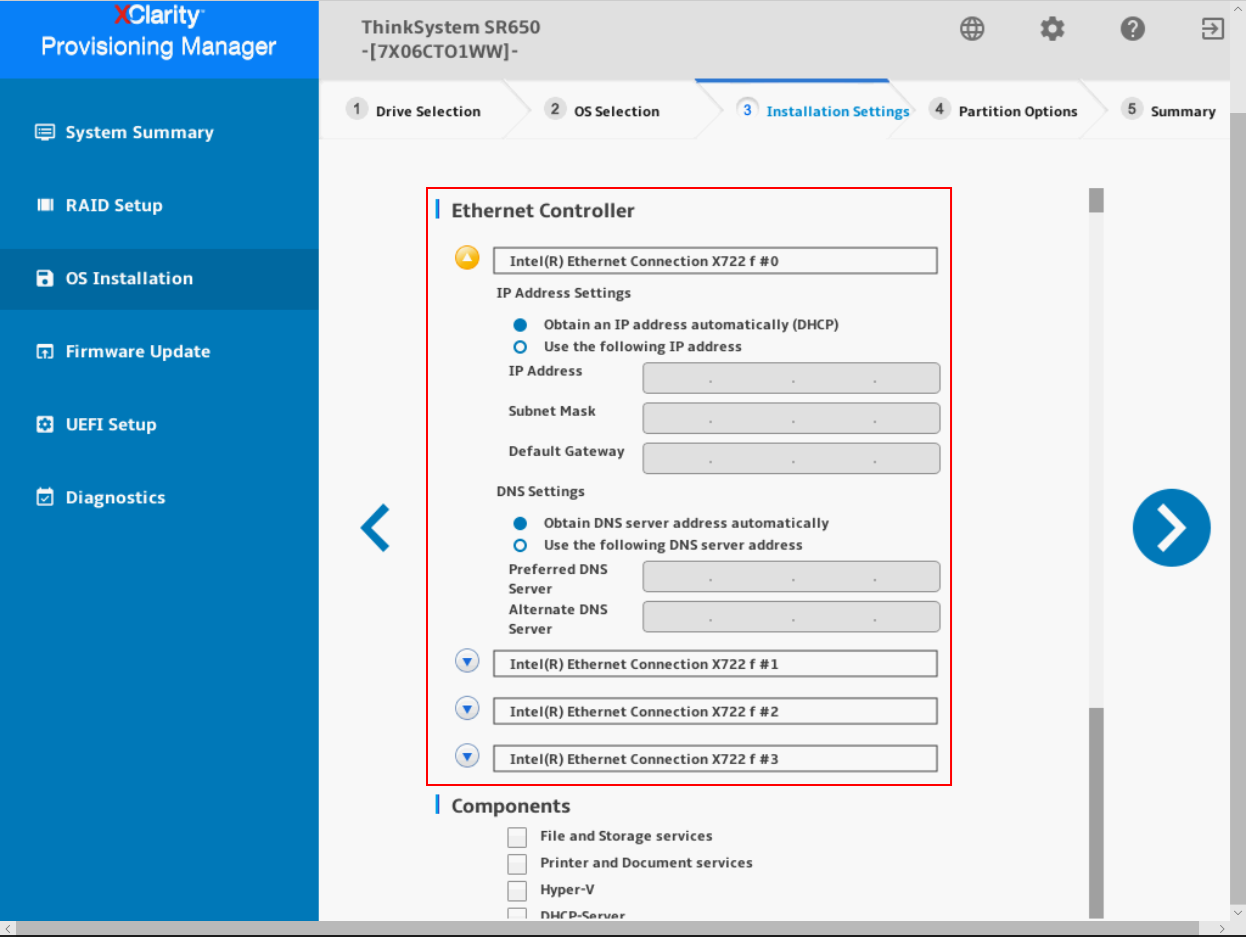Click Intel Ethernet Connection X722 f #3 bar
This screenshot has width=1246, height=937.
coord(715,759)
